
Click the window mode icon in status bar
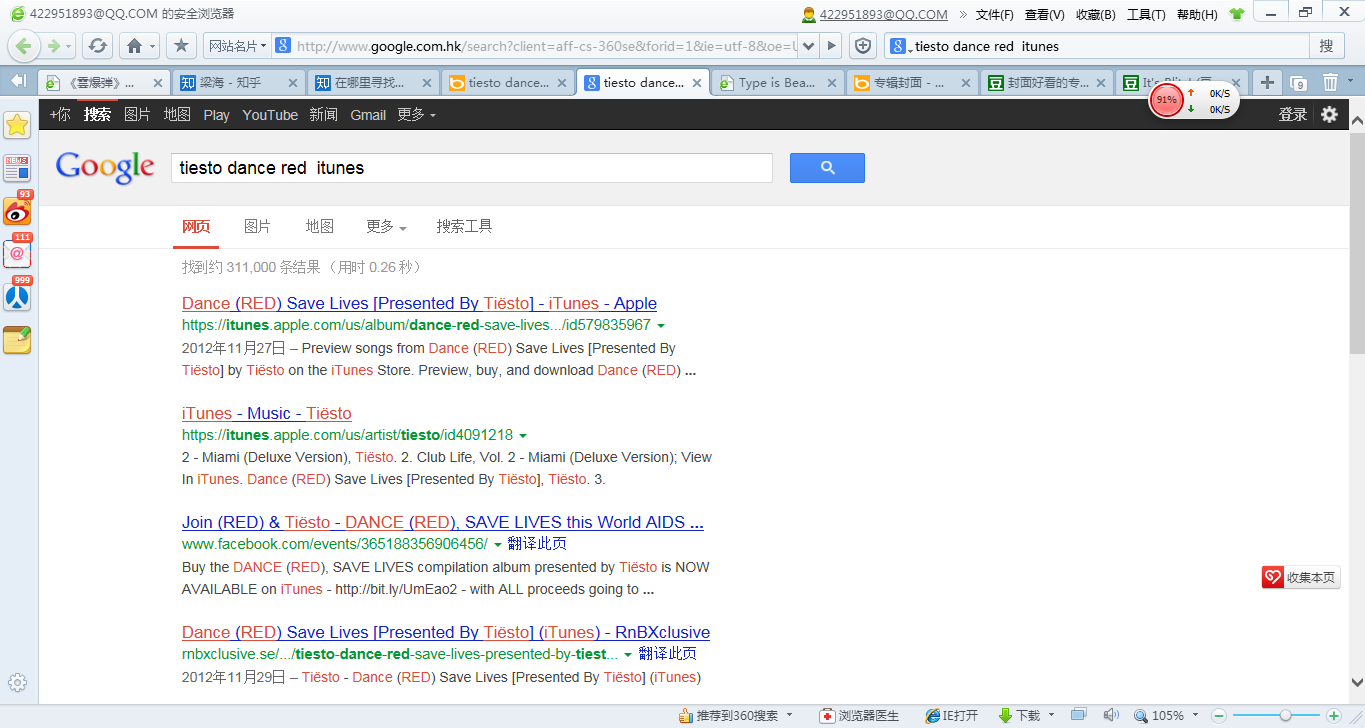pyautogui.click(x=1078, y=716)
